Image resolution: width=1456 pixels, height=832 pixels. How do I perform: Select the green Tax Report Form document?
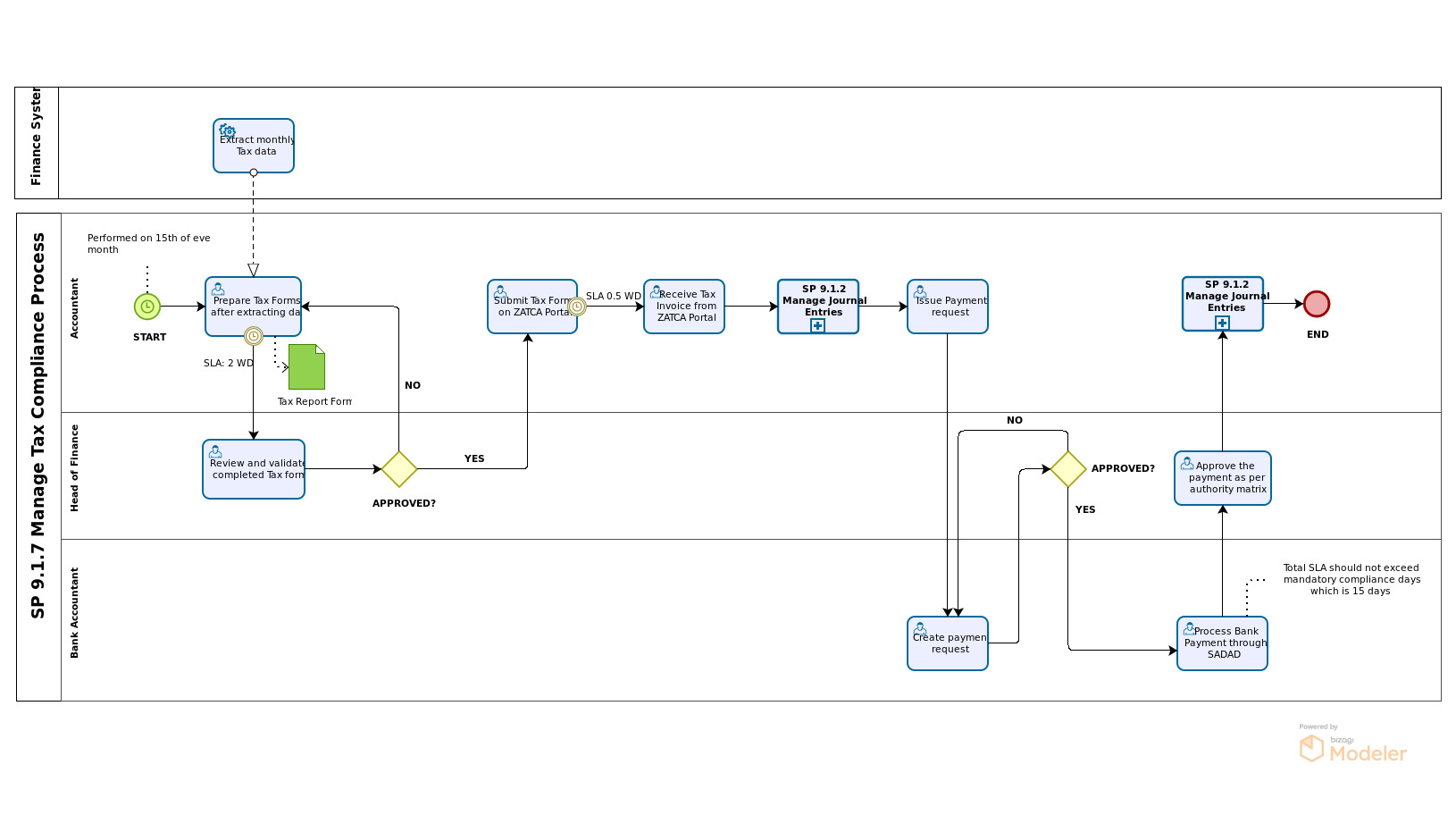(306, 366)
